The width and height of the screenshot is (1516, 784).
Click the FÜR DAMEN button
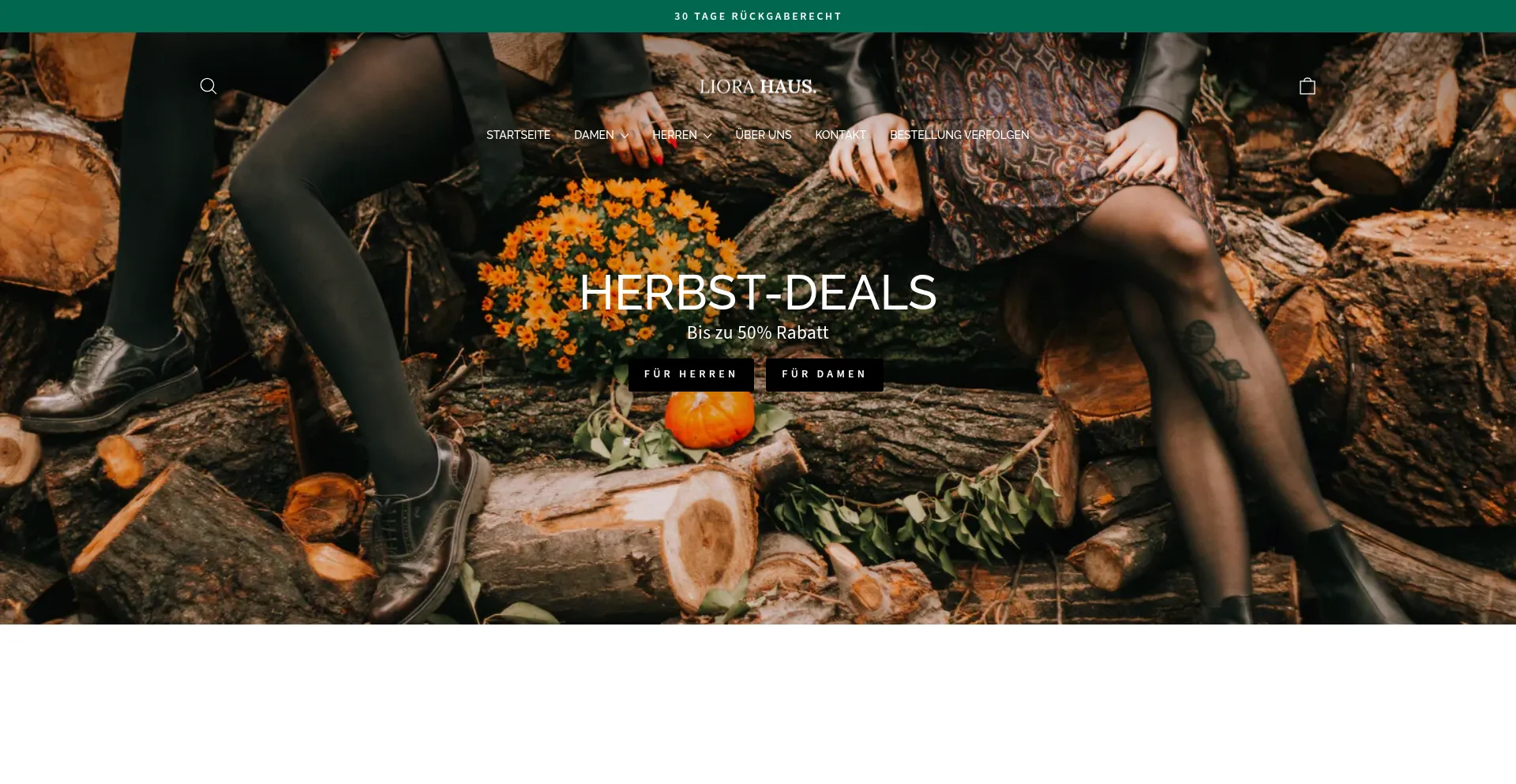coord(824,374)
